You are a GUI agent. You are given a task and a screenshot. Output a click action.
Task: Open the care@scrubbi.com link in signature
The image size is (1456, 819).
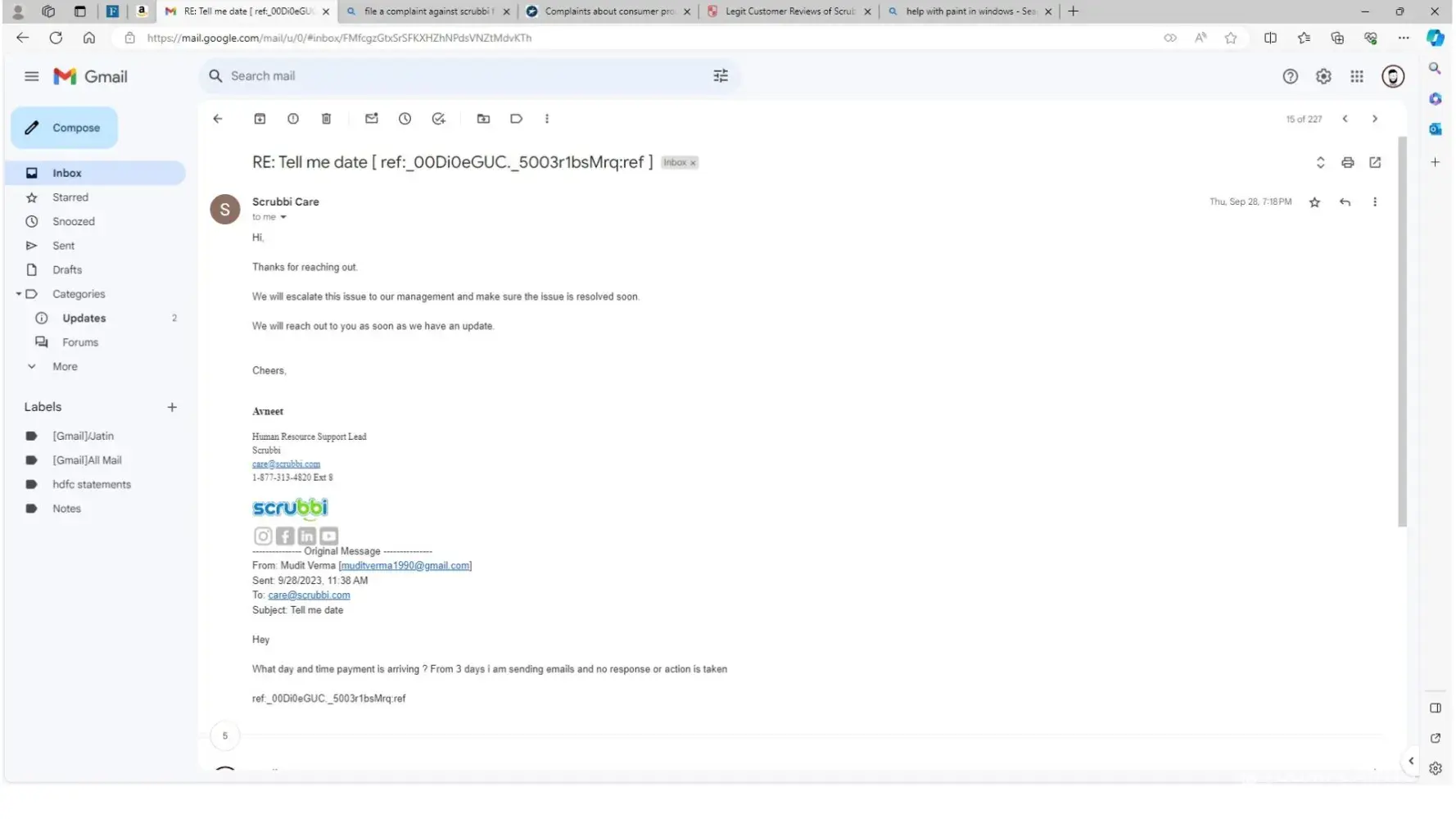286,464
